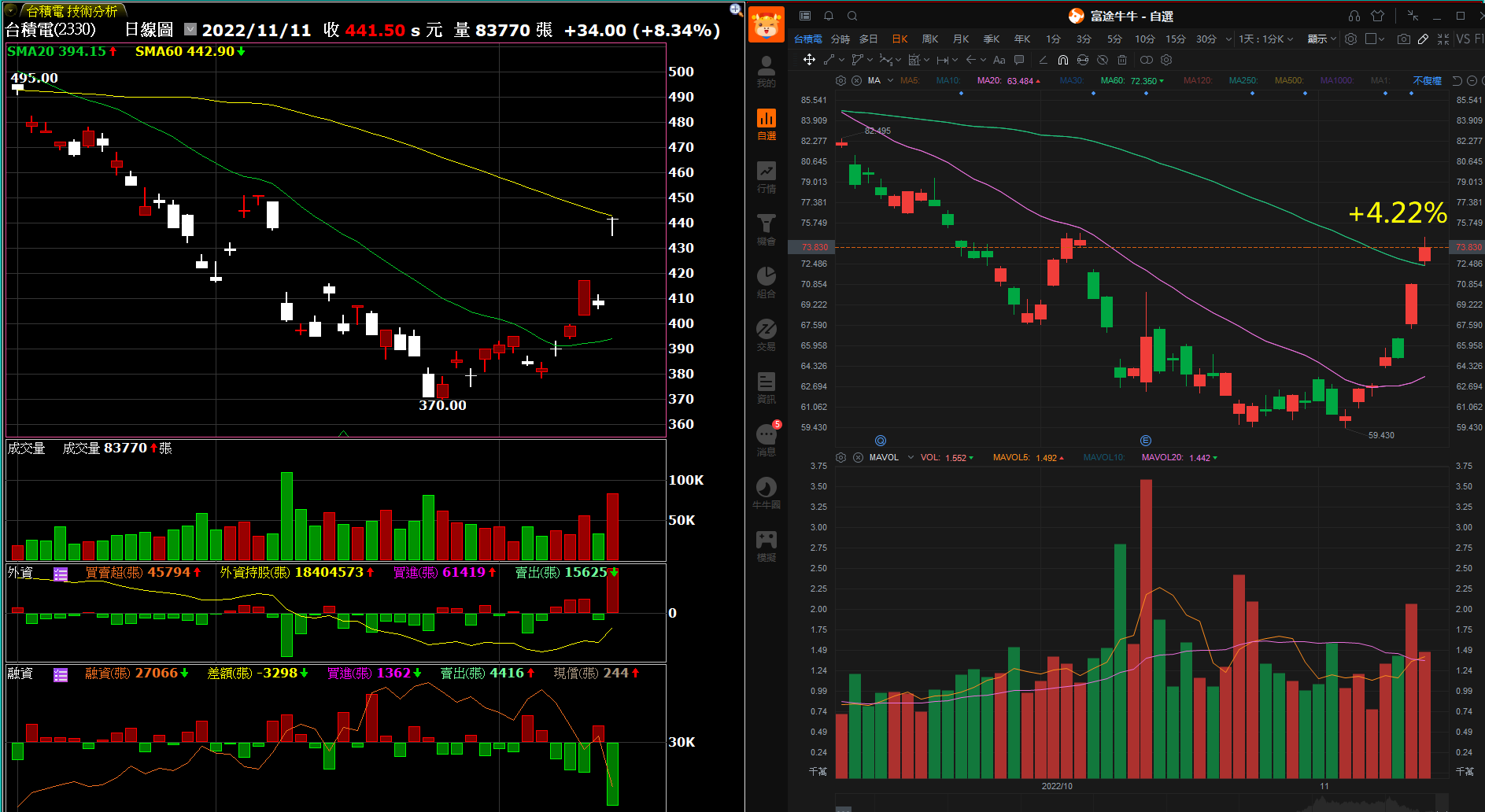
Task: Open 機會 page in Futu sidebar
Action: 767,230
